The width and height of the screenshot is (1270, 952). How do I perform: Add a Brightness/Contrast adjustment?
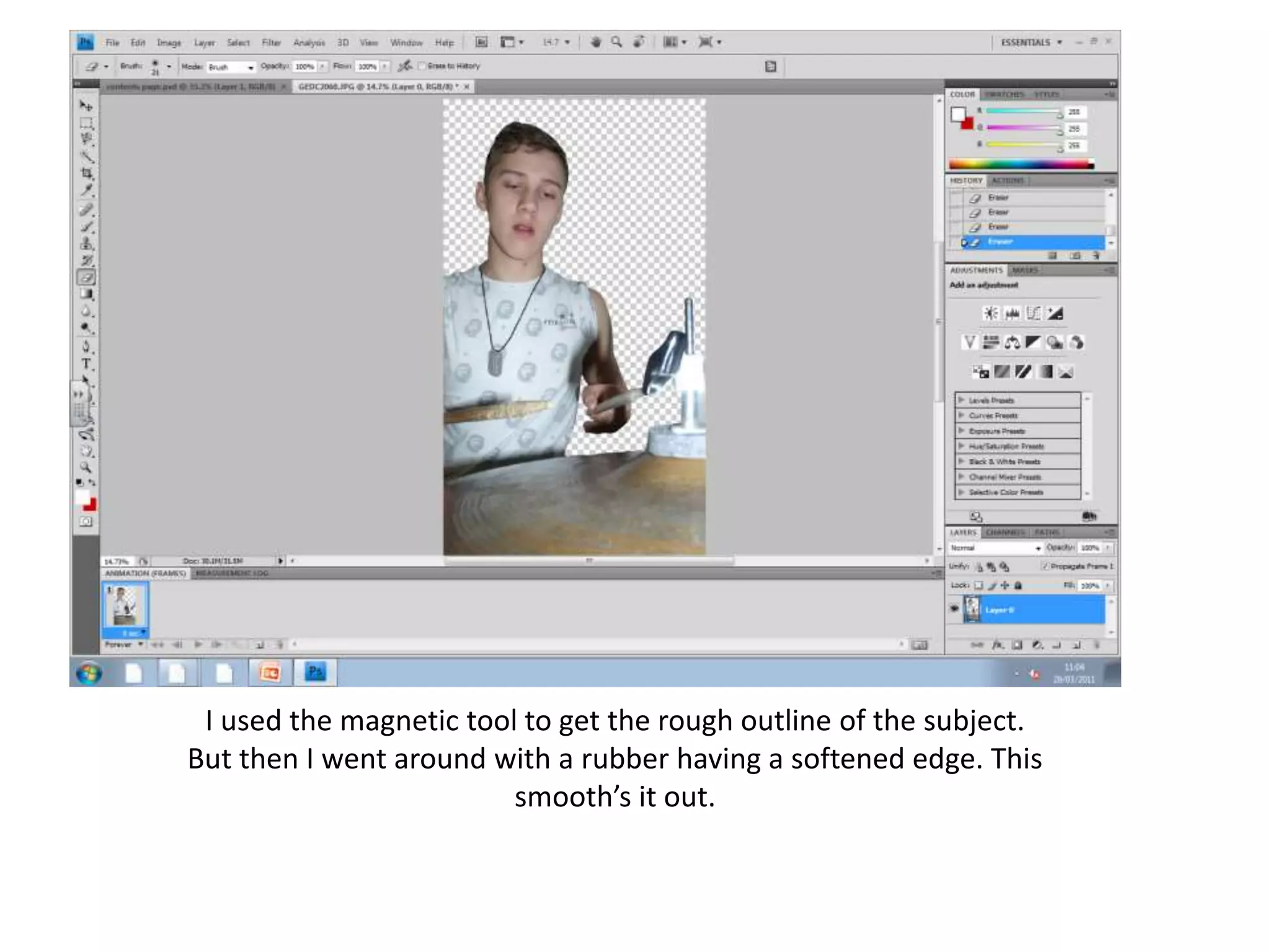point(991,314)
